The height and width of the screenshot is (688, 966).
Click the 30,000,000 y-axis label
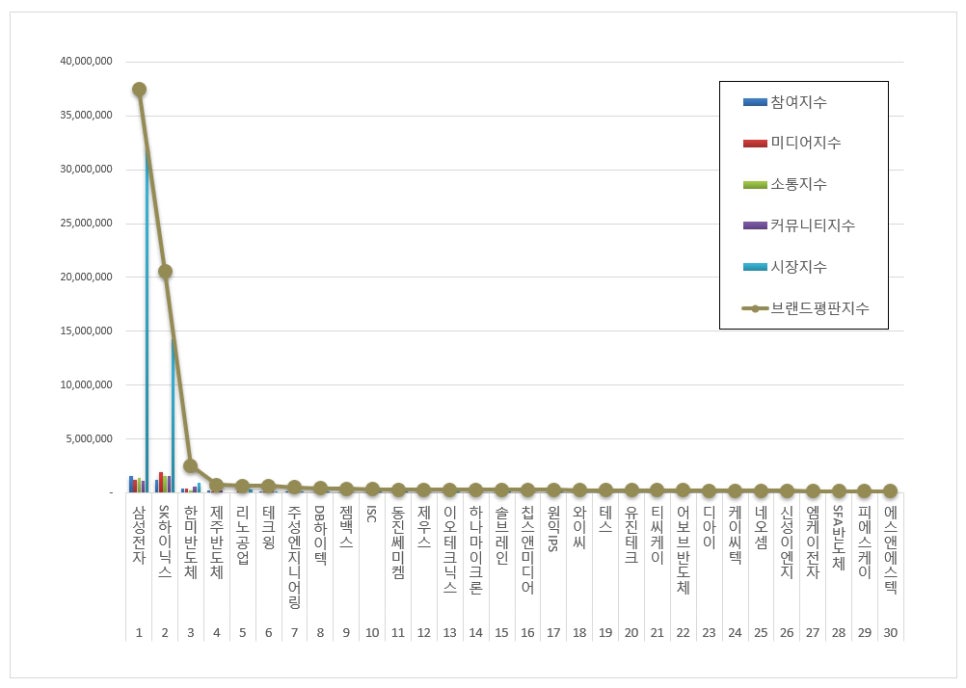pyautogui.click(x=86, y=169)
